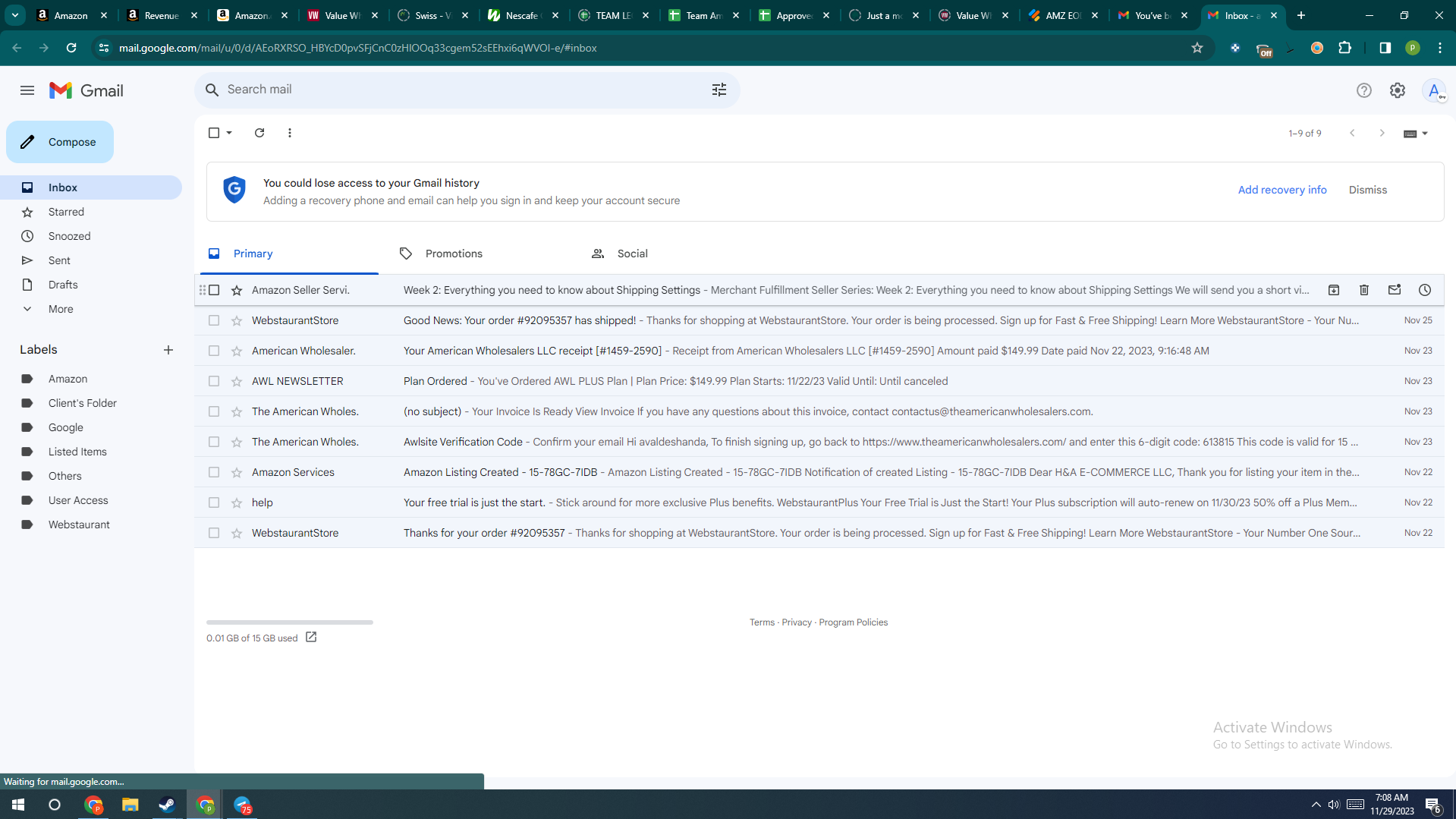Go to next page of emails
Image resolution: width=1456 pixels, height=819 pixels.
point(1382,133)
